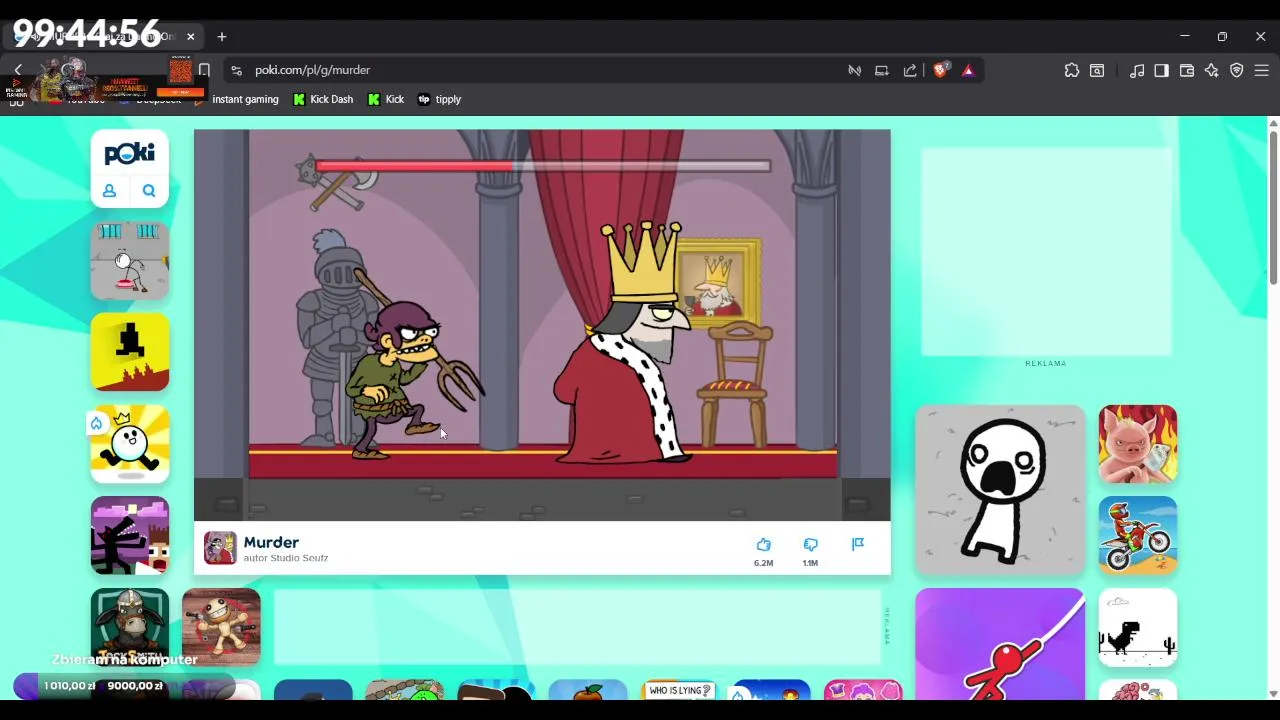1280x720 pixels.
Task: Open the Leo AI sparkle icon
Action: coord(1212,70)
